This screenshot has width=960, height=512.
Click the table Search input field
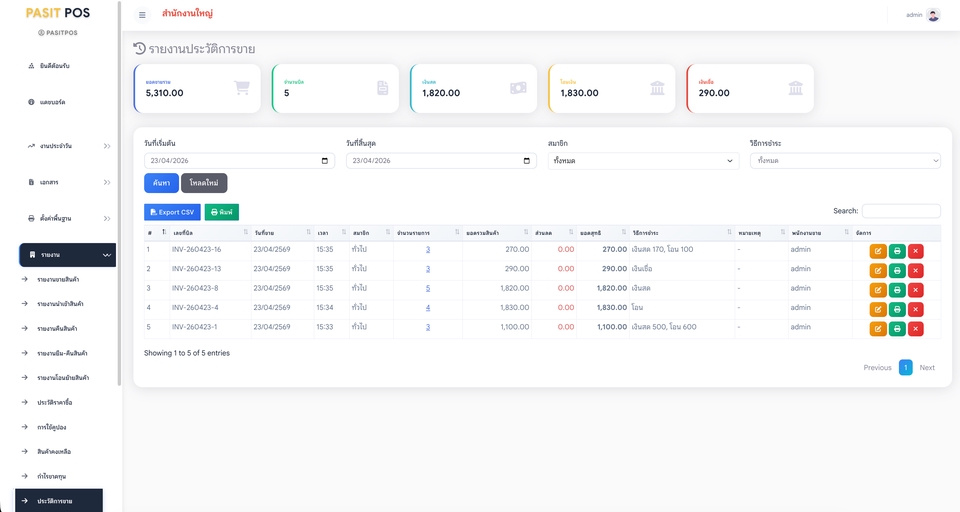pos(901,211)
